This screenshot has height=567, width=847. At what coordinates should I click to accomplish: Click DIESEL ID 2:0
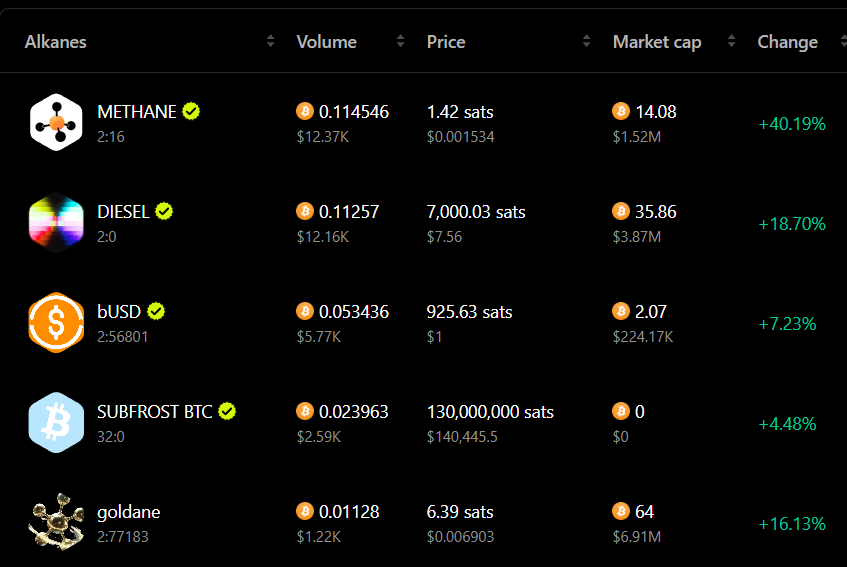pos(106,237)
